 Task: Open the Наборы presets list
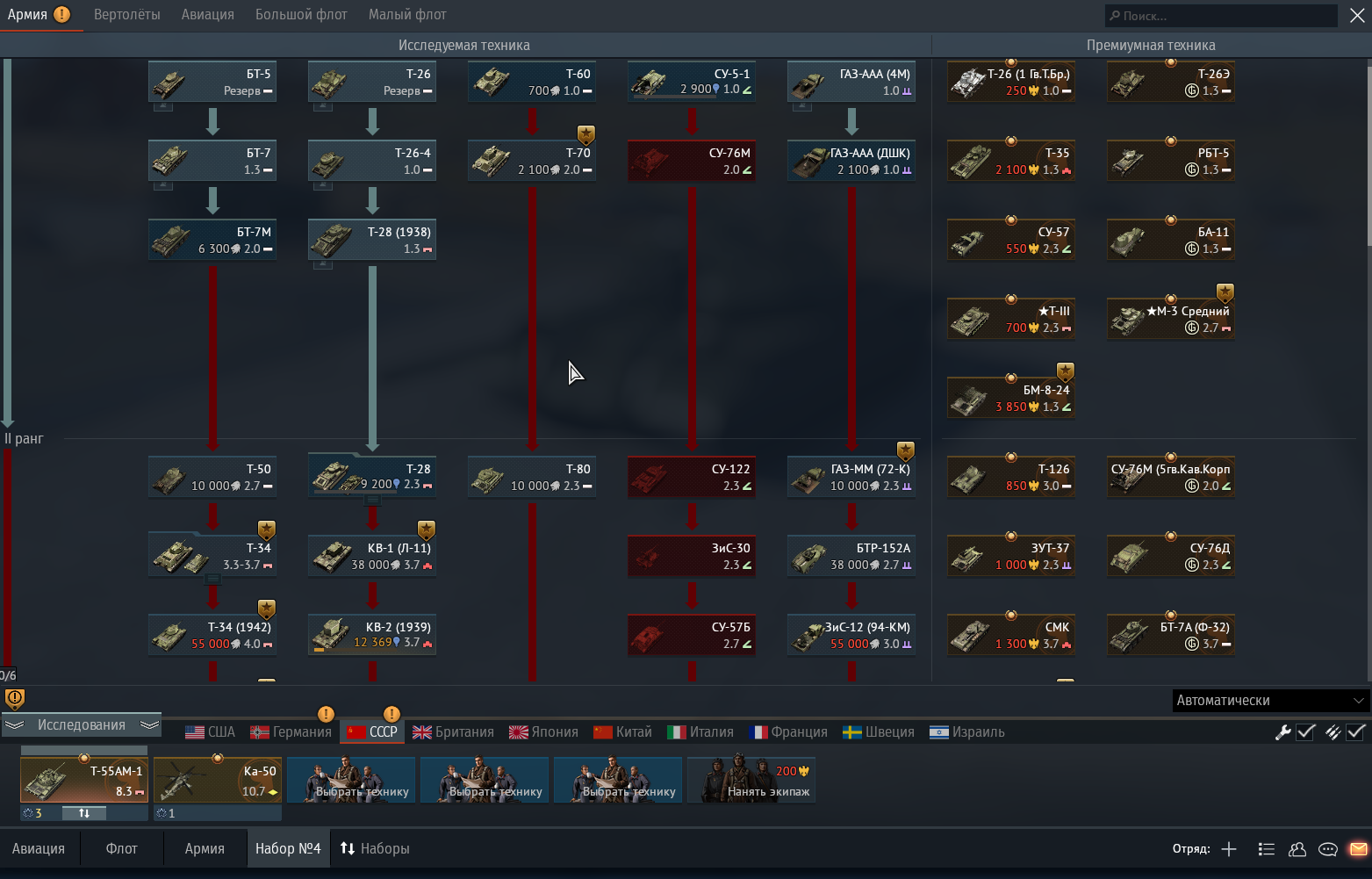(x=376, y=848)
